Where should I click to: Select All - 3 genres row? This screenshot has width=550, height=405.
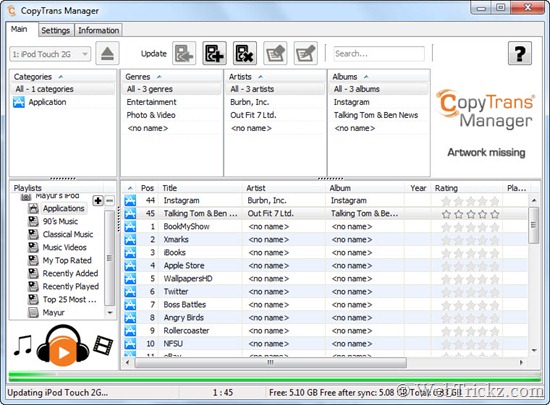point(172,89)
